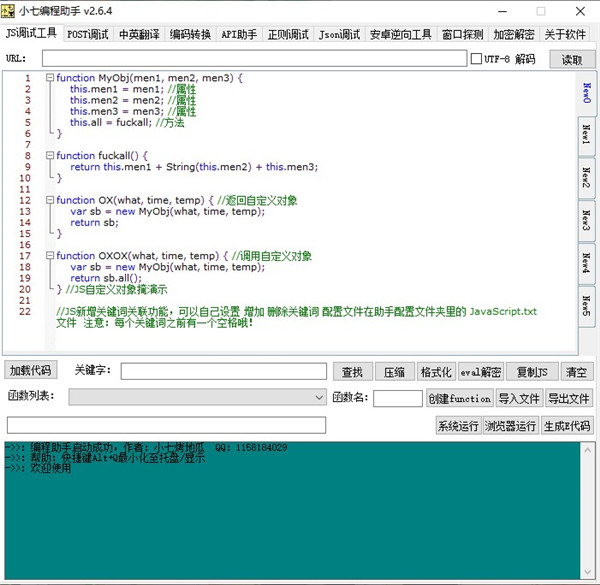
Task: Click the 函数名 input field
Action: pyautogui.click(x=398, y=398)
